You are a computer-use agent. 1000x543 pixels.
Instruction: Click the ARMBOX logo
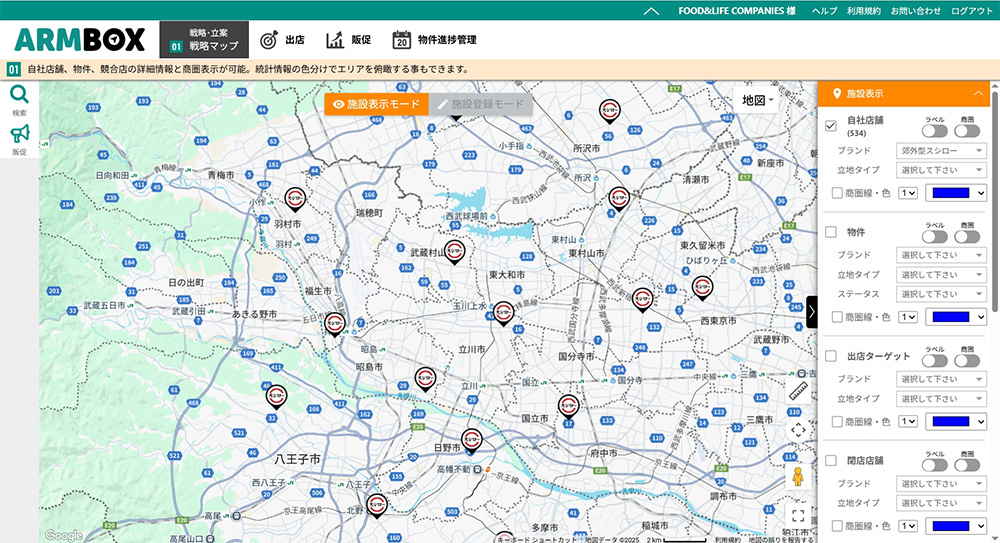(80, 40)
